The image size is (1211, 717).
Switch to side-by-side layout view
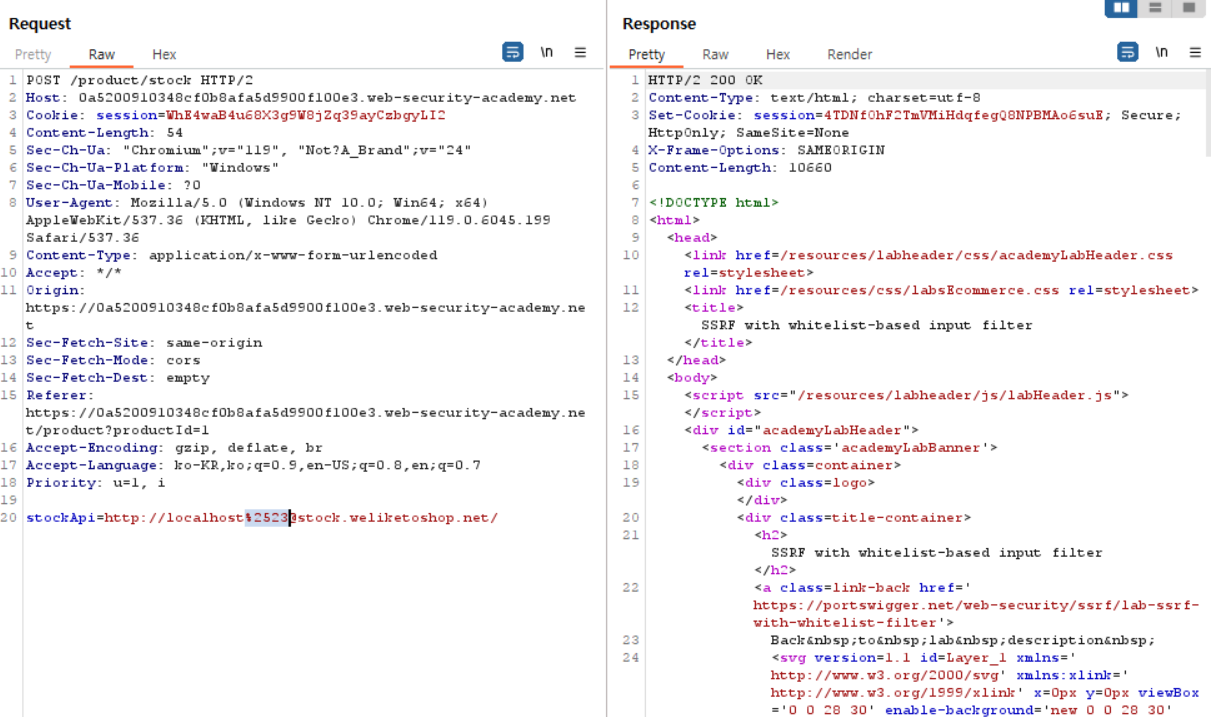pyautogui.click(x=1121, y=8)
